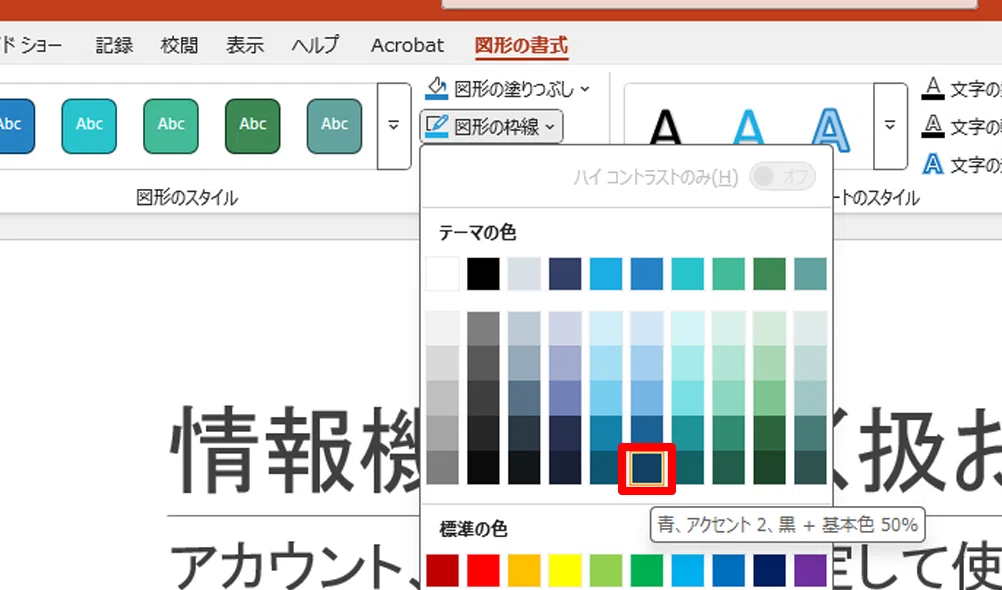Screen dimensions: 1002x590
Task: Apply the cyan Abc shape style
Action: 89,126
